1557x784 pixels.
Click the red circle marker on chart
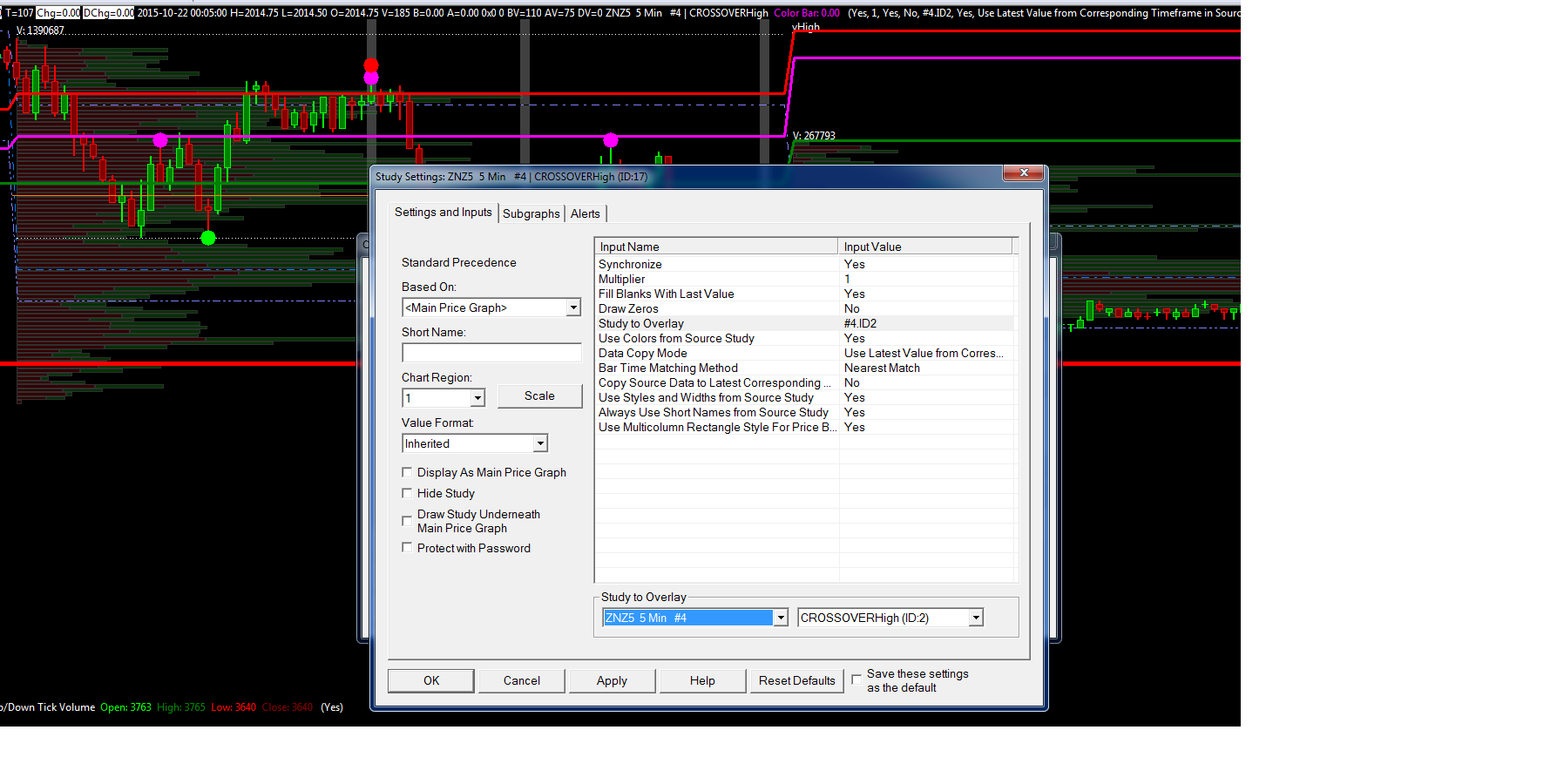pos(371,65)
